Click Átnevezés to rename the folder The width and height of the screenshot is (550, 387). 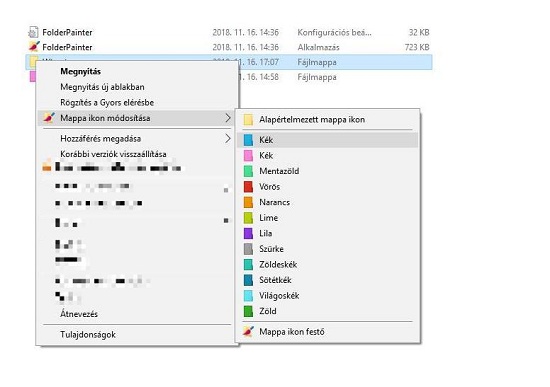pos(79,314)
